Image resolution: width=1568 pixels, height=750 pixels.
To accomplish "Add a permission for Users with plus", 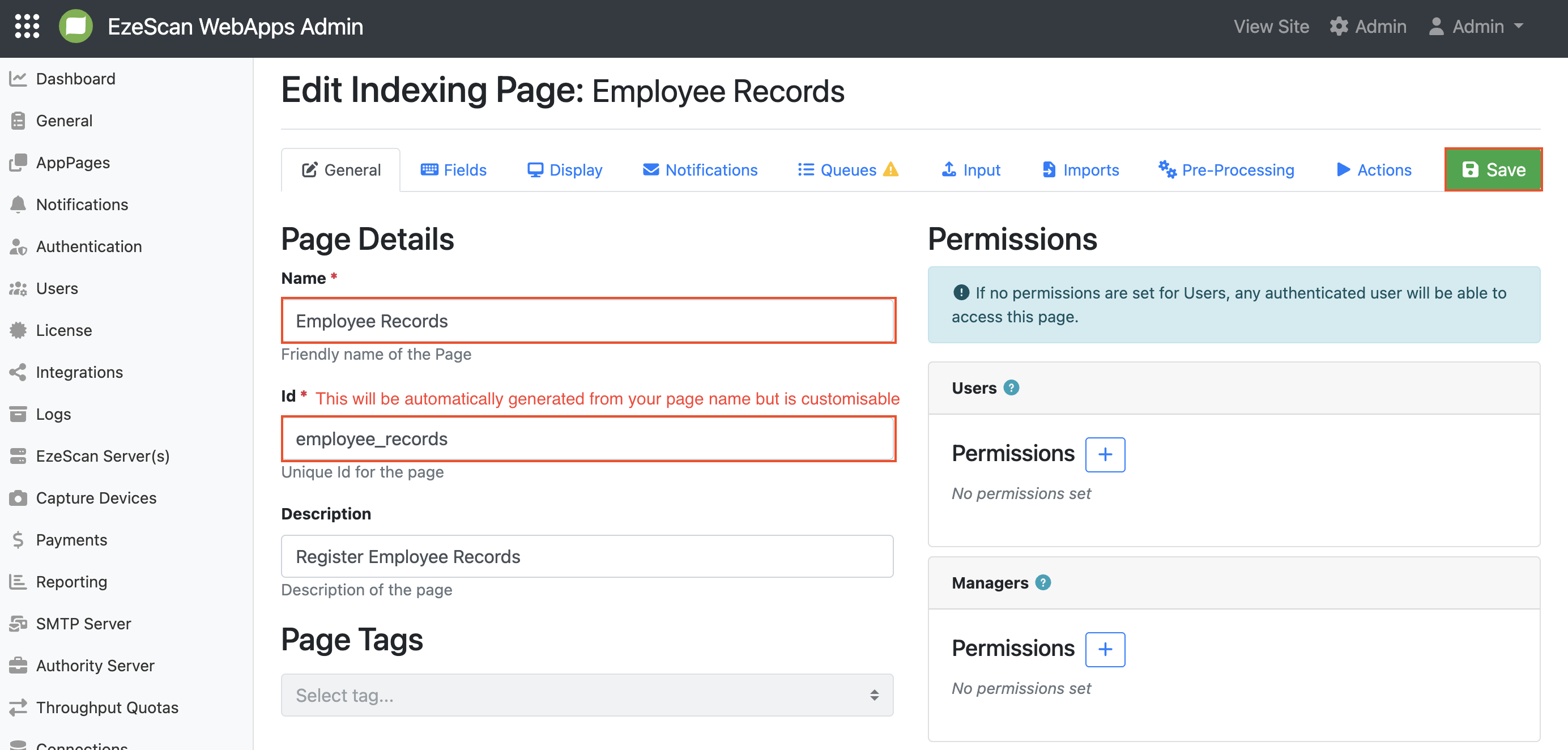I will [1105, 454].
